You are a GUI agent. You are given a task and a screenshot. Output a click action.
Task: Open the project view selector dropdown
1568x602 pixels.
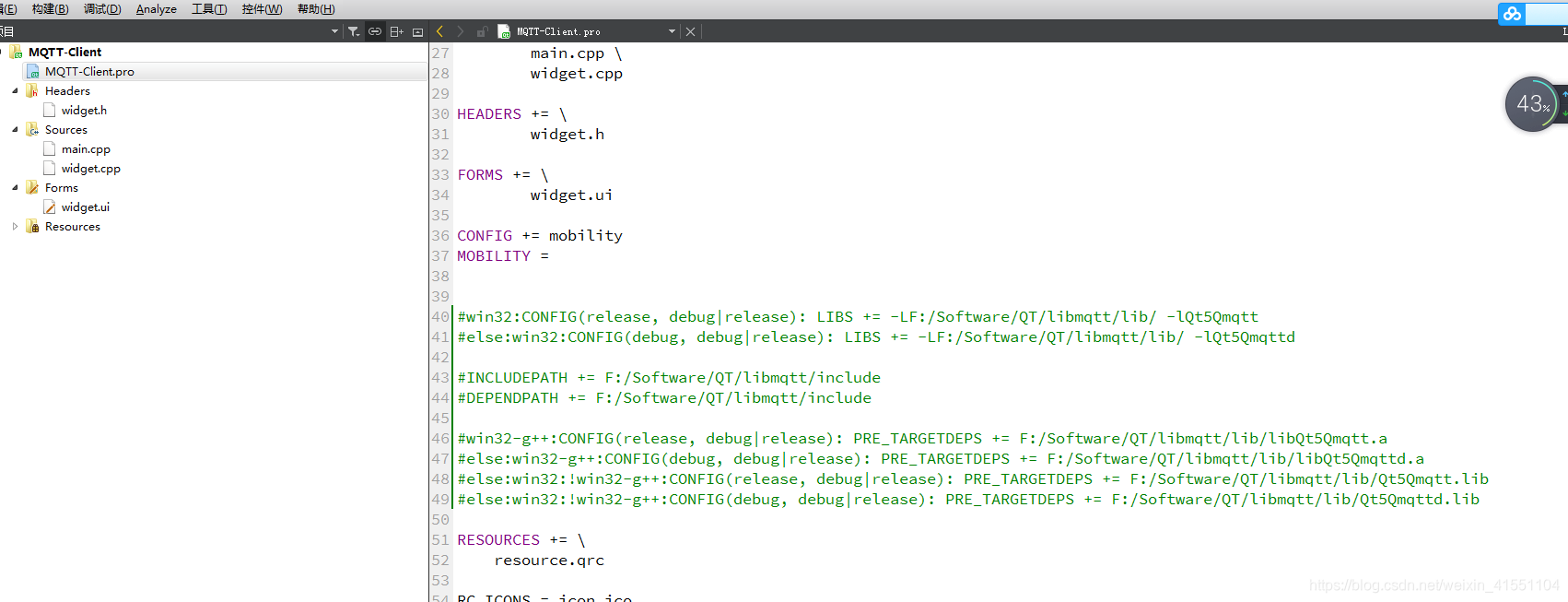click(335, 31)
